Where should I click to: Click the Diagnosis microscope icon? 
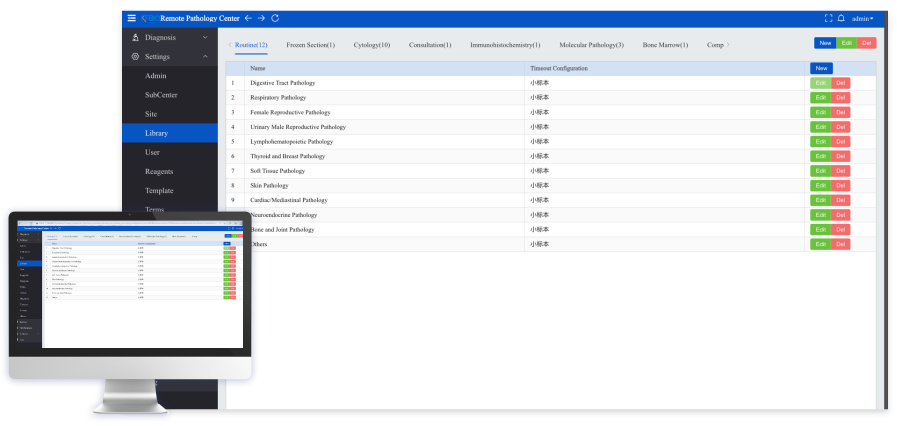click(135, 38)
